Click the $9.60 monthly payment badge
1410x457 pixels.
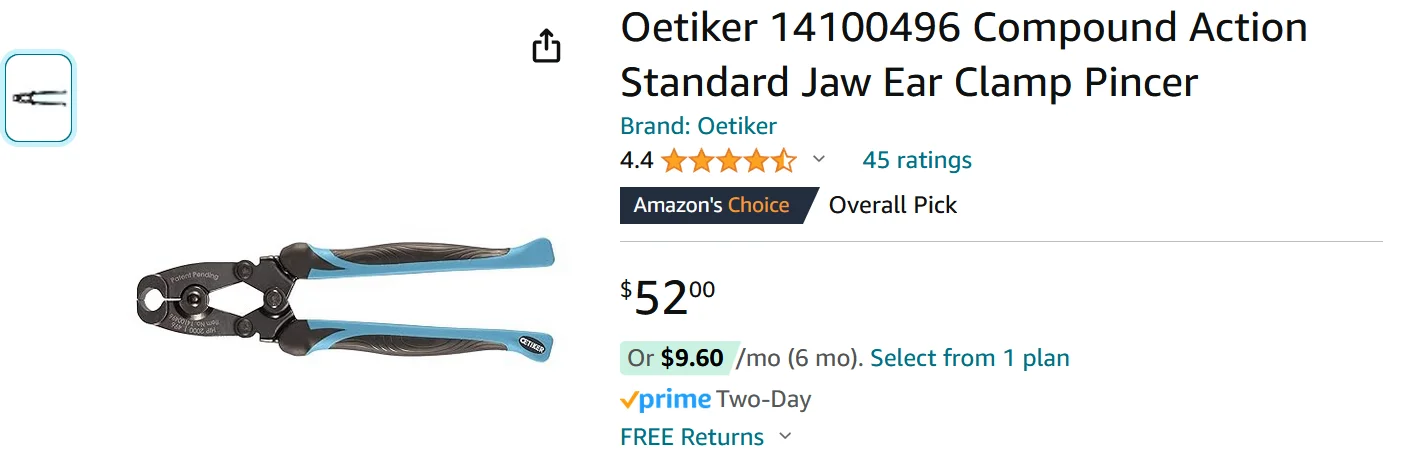tap(679, 358)
